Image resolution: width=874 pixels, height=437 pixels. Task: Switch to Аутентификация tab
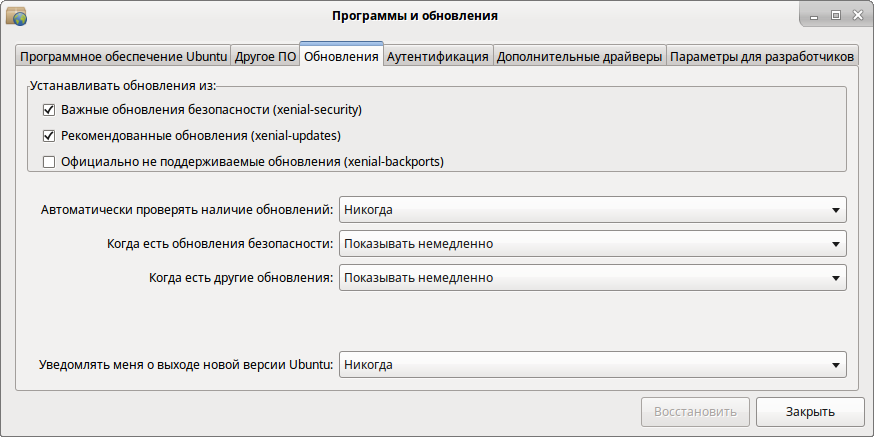click(x=438, y=56)
